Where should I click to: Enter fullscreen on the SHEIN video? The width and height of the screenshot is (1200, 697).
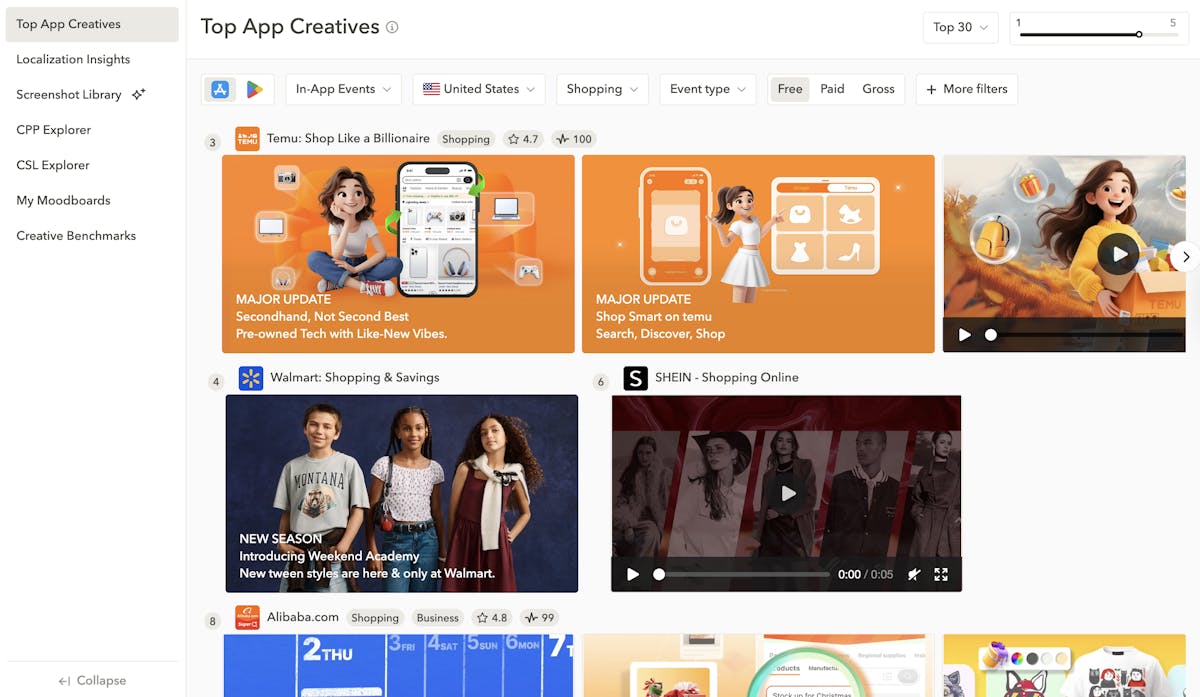[941, 574]
